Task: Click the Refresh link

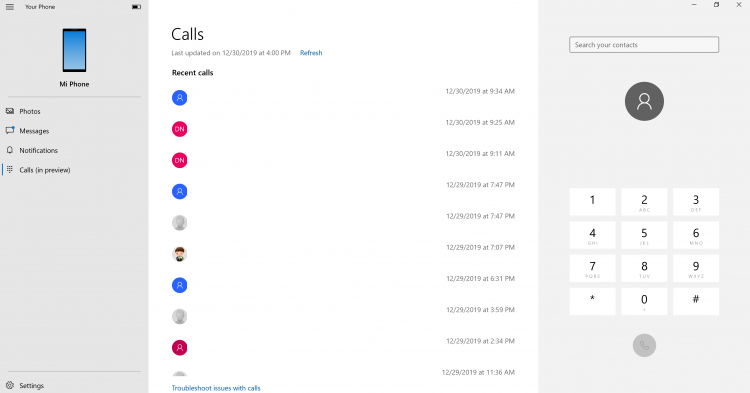Action: pyautogui.click(x=311, y=53)
